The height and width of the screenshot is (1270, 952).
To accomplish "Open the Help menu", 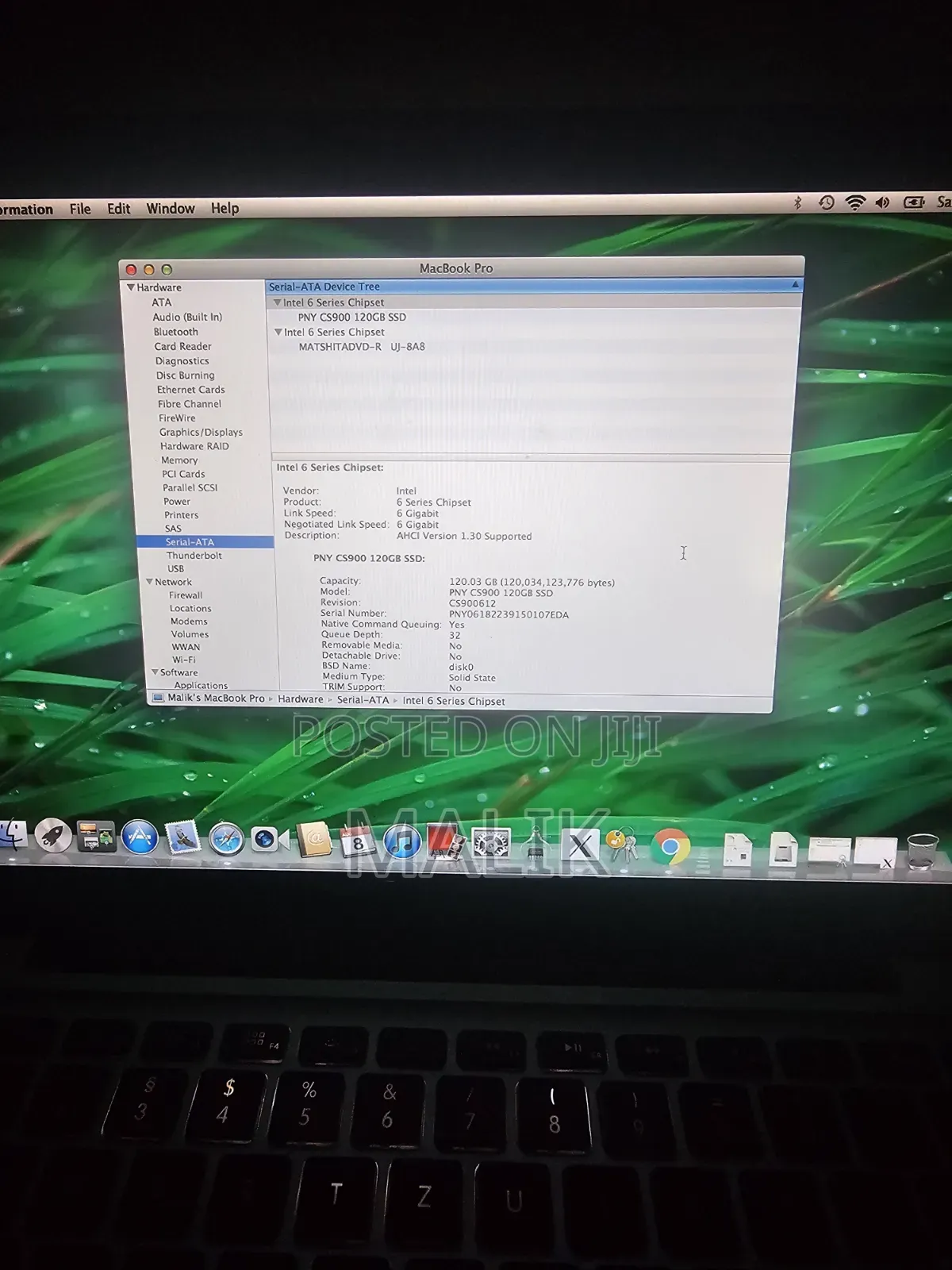I will (x=225, y=208).
